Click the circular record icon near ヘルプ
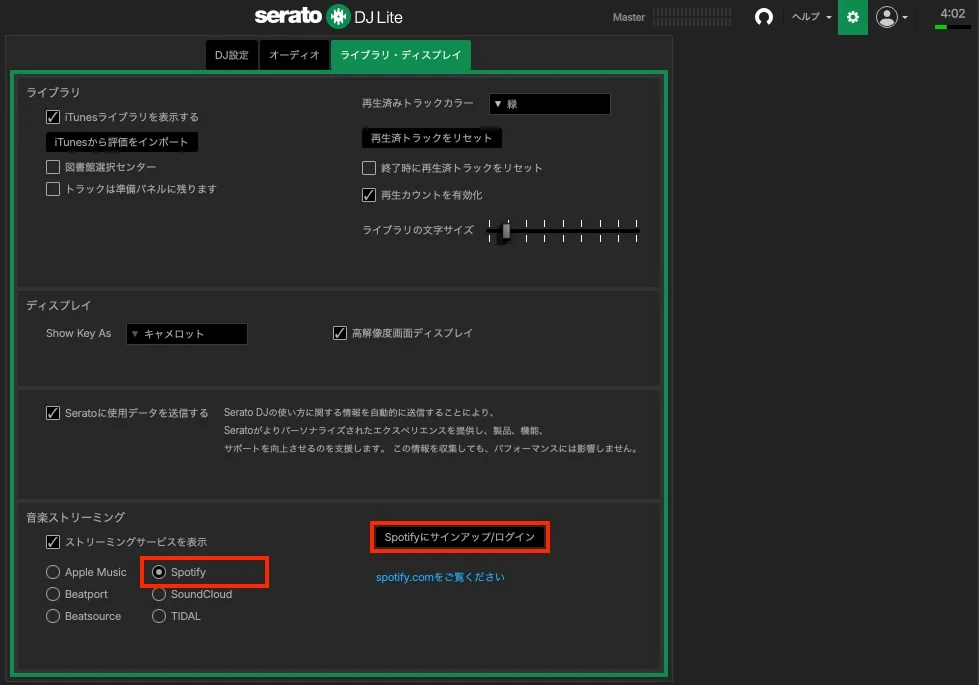Viewport: 979px width, 685px height. (x=763, y=17)
